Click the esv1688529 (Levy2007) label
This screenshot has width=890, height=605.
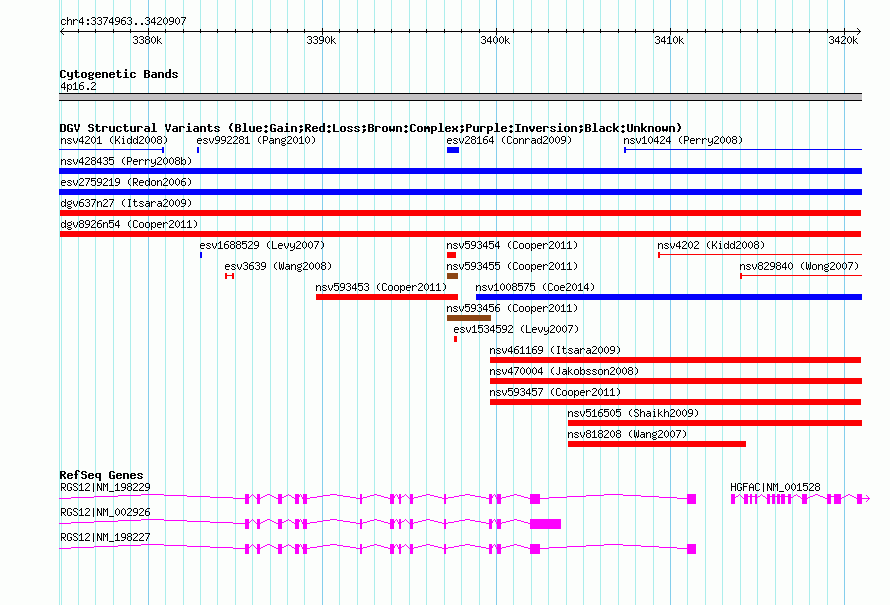pyautogui.click(x=262, y=245)
